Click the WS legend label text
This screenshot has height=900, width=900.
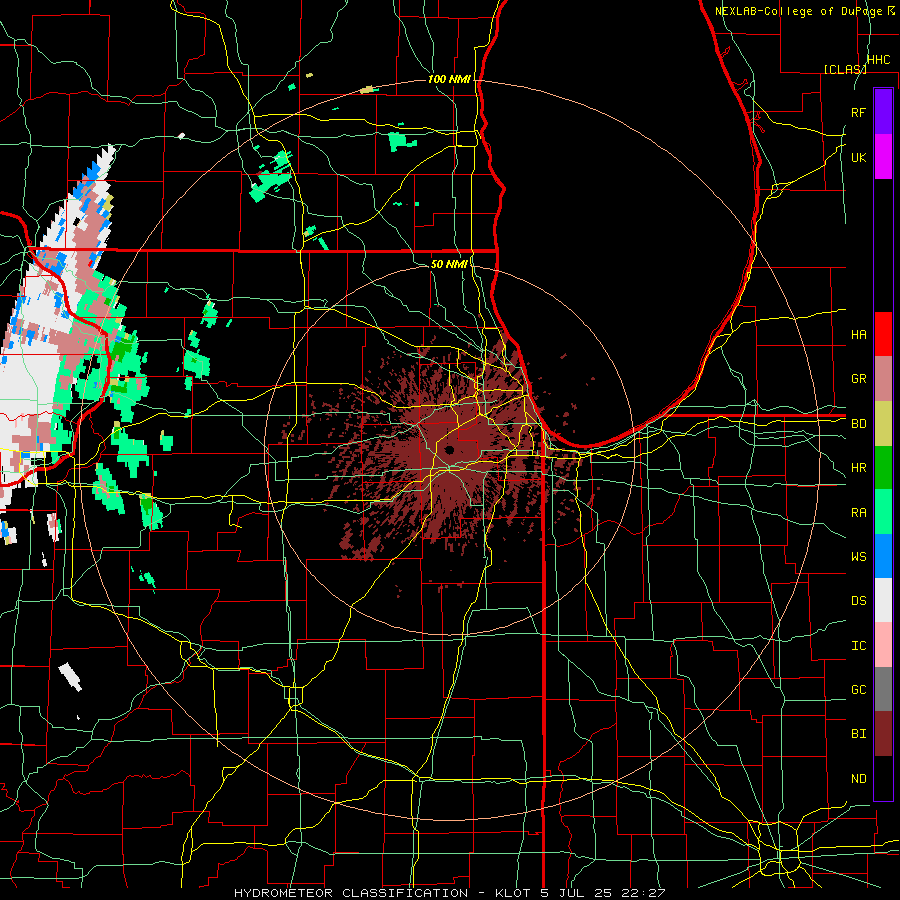coord(859,557)
